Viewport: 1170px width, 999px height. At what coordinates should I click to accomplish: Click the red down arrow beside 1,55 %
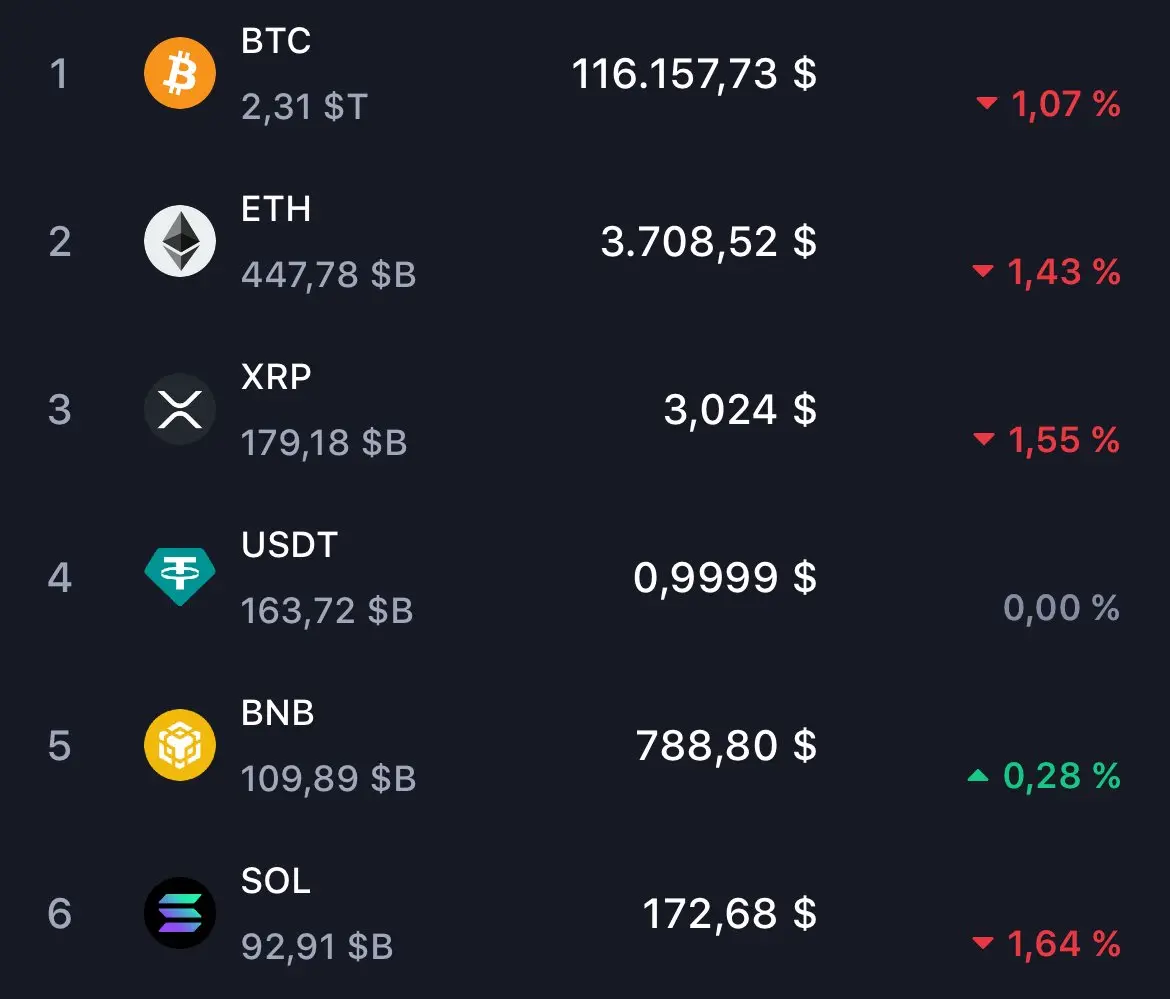coord(983,439)
